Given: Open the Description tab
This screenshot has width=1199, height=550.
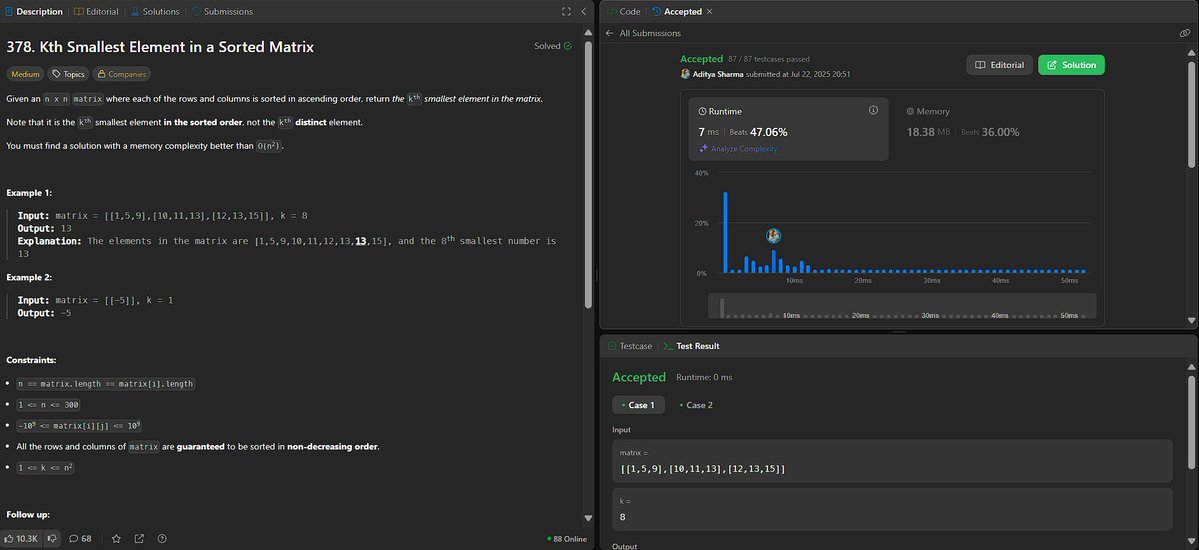Looking at the screenshot, I should click(x=34, y=11).
